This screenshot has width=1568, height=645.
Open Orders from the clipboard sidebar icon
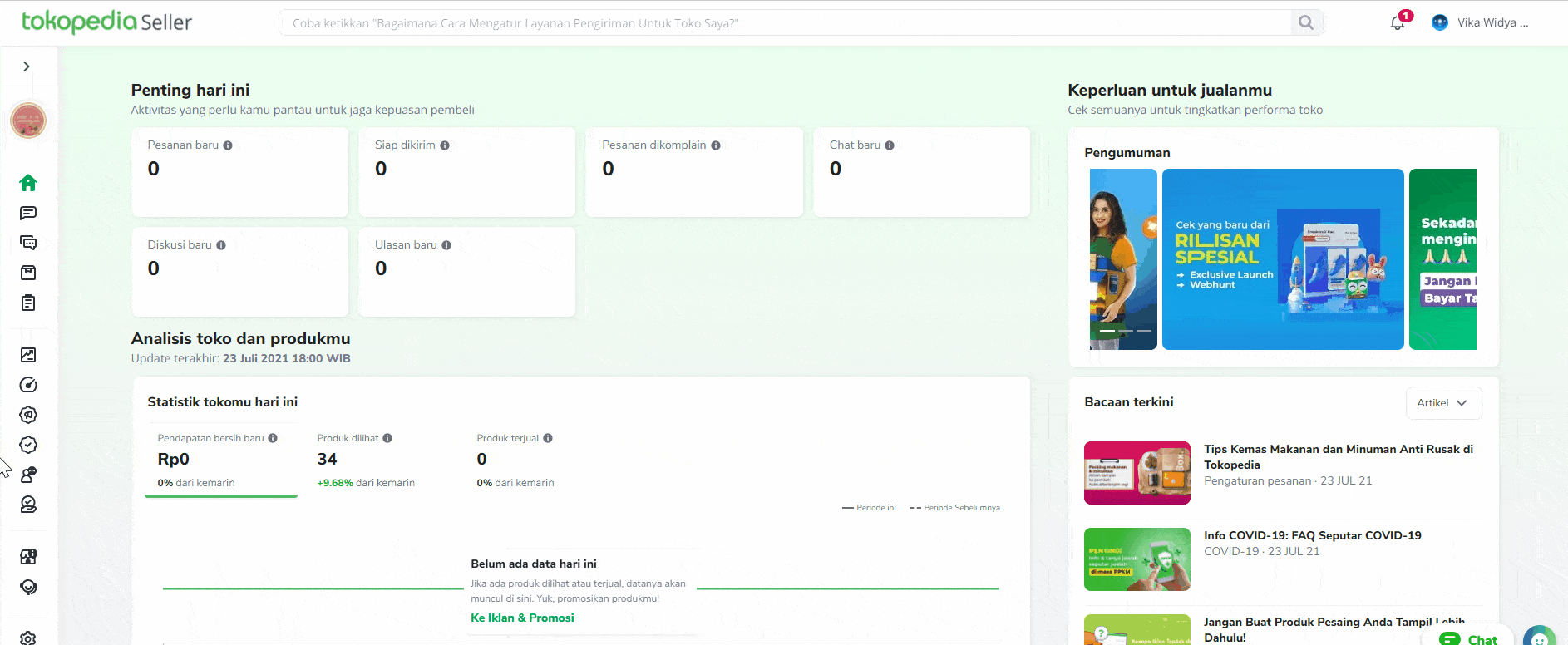pos(28,303)
